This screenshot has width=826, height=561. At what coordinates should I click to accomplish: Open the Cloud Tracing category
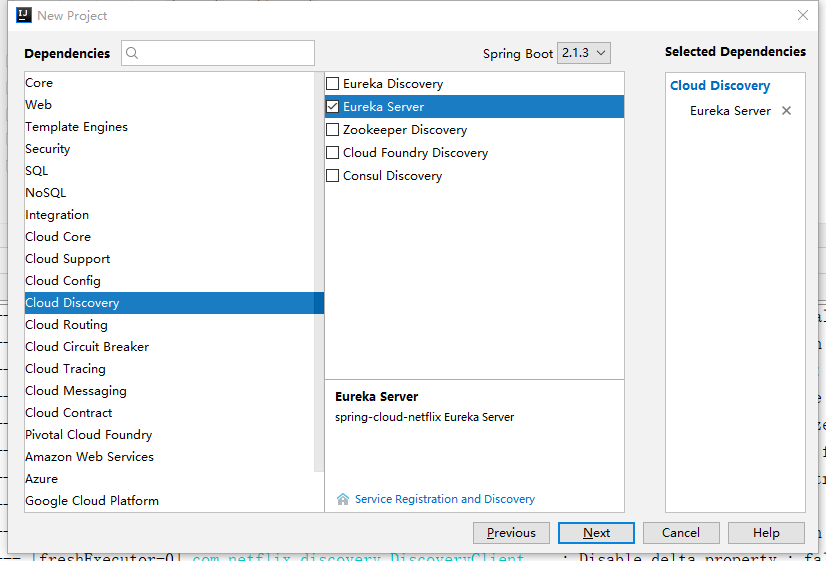coord(170,369)
